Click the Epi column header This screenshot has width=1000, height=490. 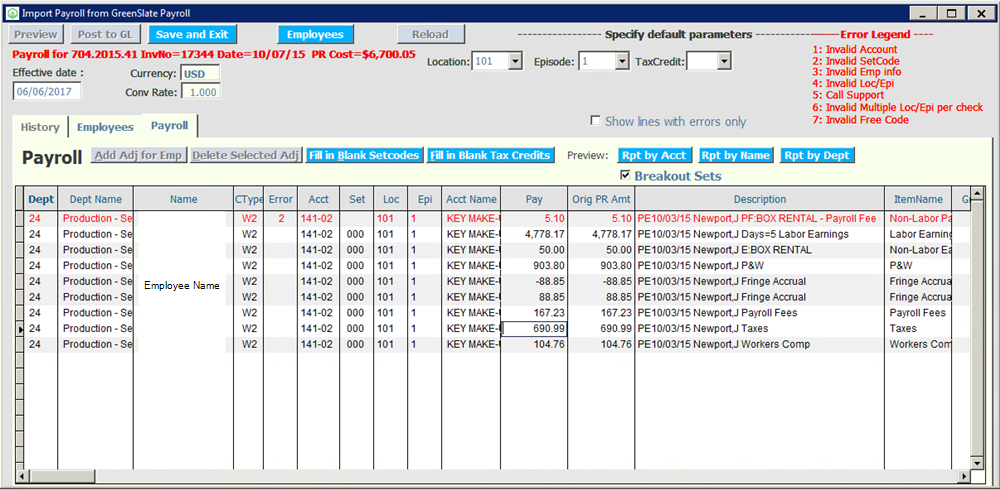[x=425, y=199]
